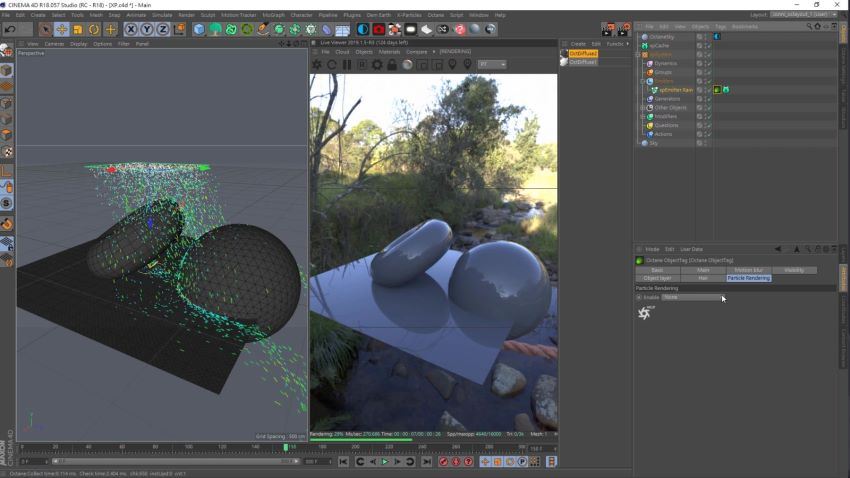Switch to the Visibility tab
850x478 pixels.
point(794,270)
